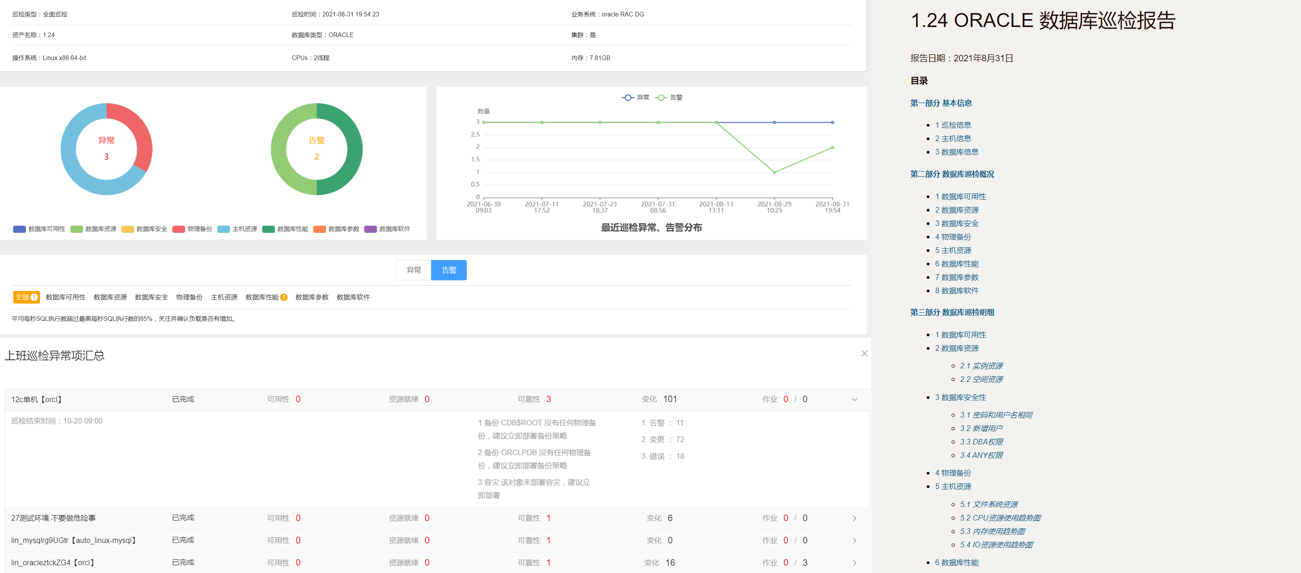The image size is (1301, 573).
Task: Toggle 数据库软件 purple legend marker
Action: (x=371, y=229)
